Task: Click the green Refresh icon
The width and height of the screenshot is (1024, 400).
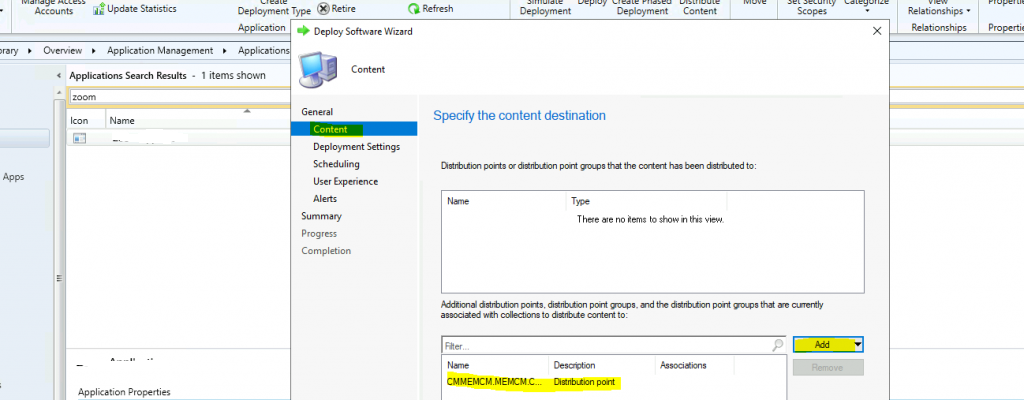Action: (x=414, y=8)
